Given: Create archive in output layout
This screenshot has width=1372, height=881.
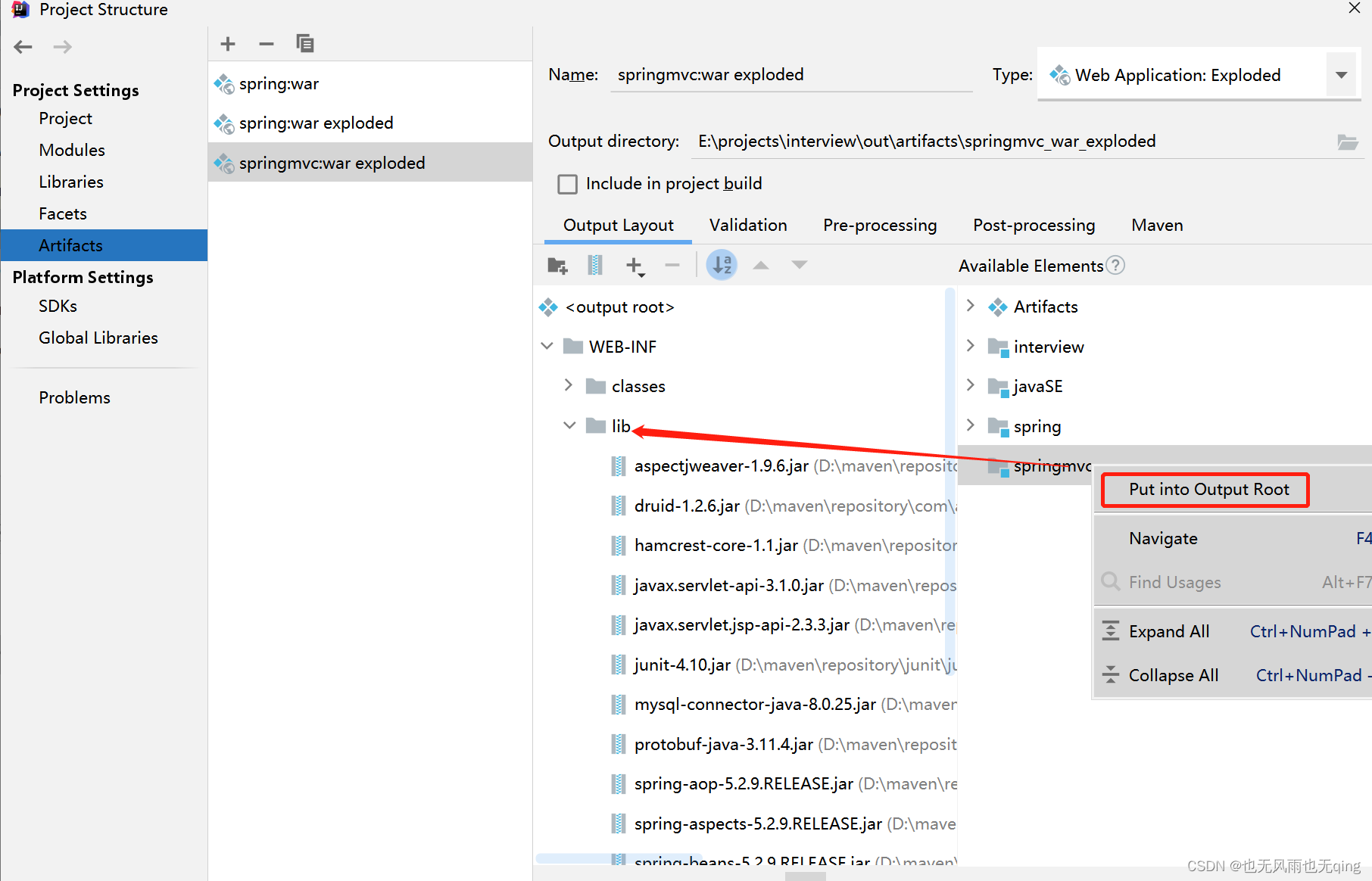Looking at the screenshot, I should (595, 266).
